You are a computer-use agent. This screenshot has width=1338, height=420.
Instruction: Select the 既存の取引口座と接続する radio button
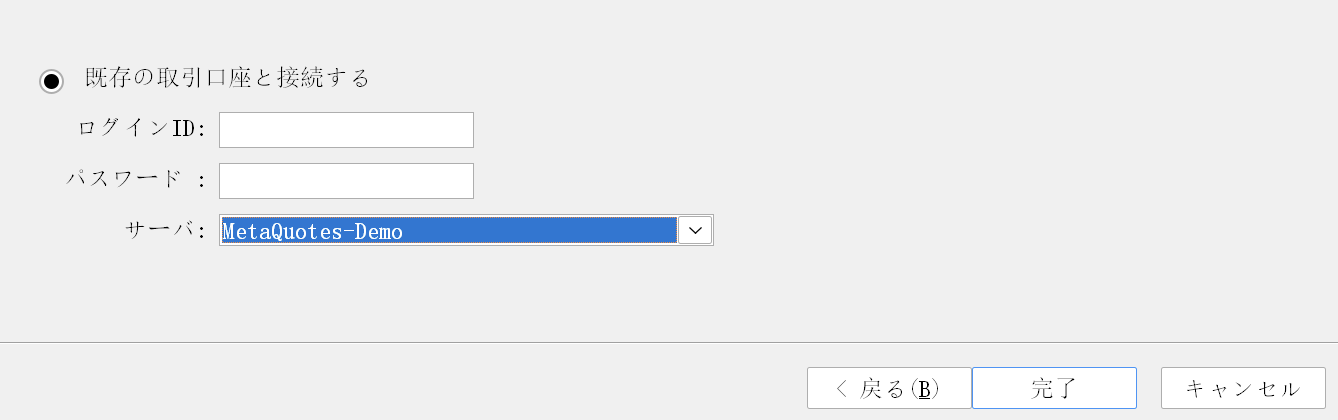[x=52, y=81]
